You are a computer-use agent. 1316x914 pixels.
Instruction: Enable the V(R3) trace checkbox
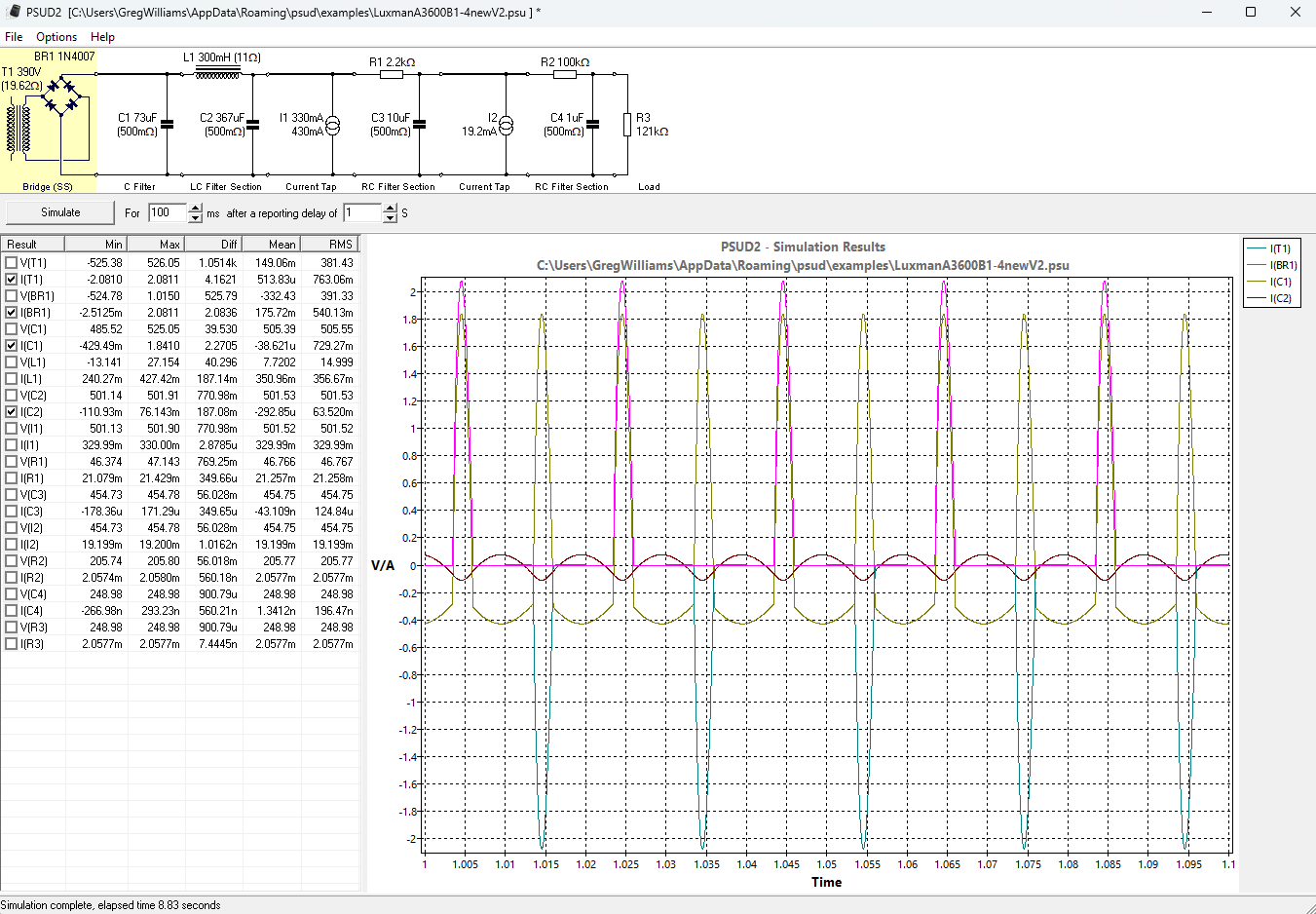tap(12, 628)
